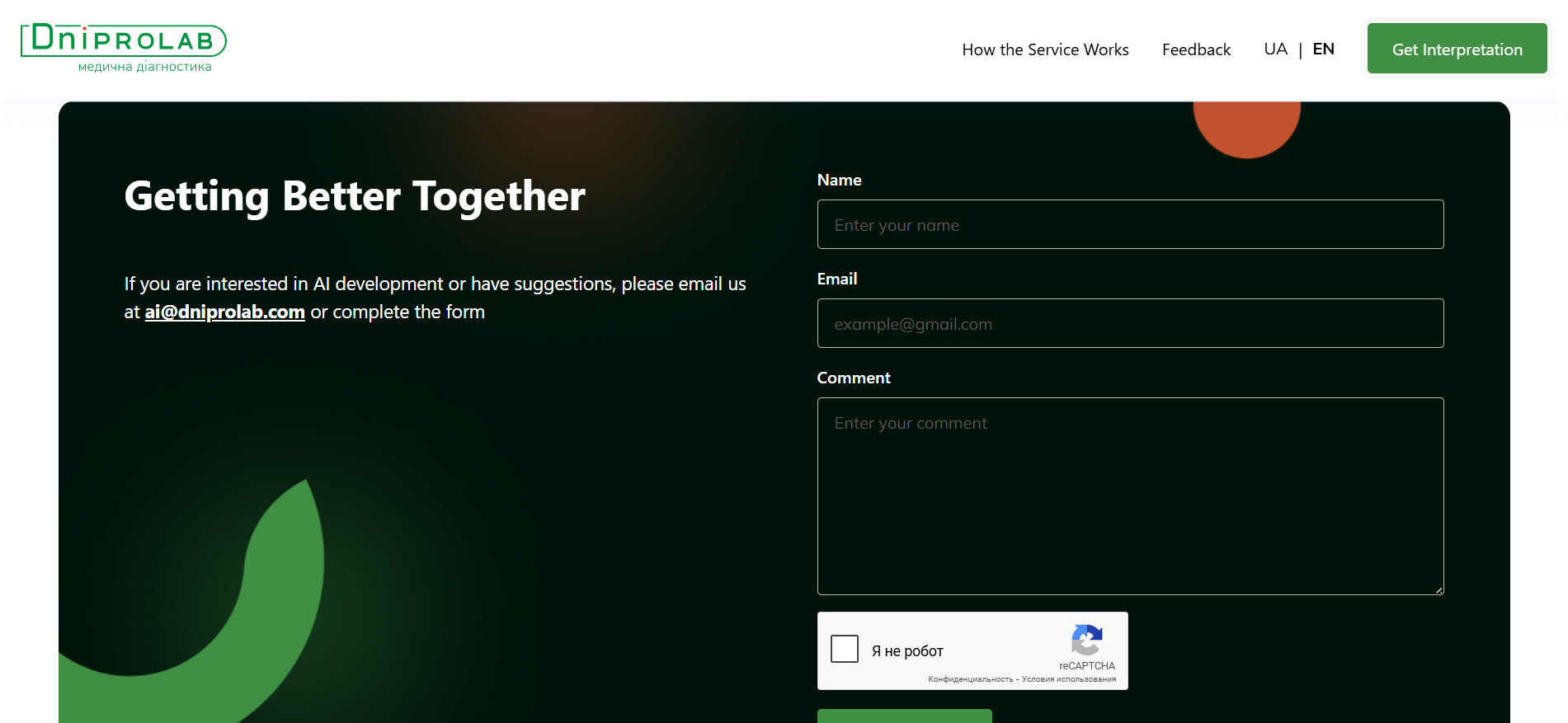
Task: Click the green submit button below captcha
Action: point(904,716)
